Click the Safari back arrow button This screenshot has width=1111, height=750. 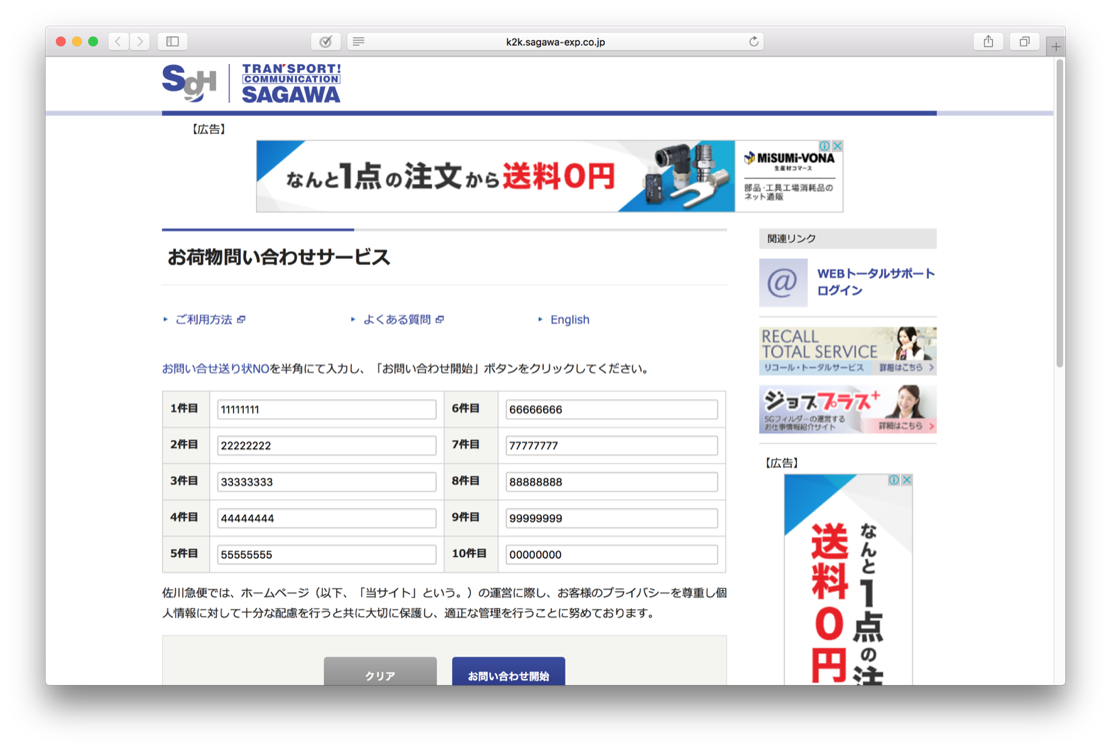point(118,41)
